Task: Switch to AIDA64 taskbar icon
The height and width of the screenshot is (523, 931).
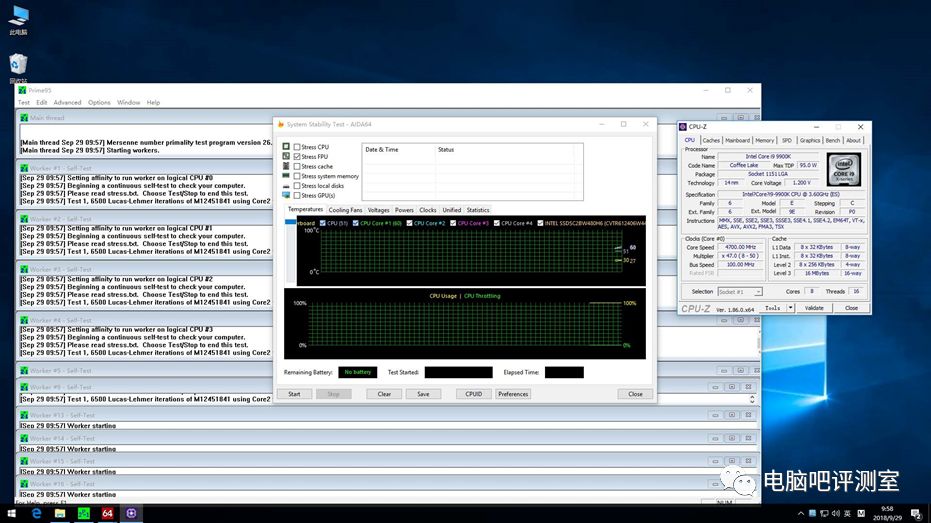Action: [107, 514]
